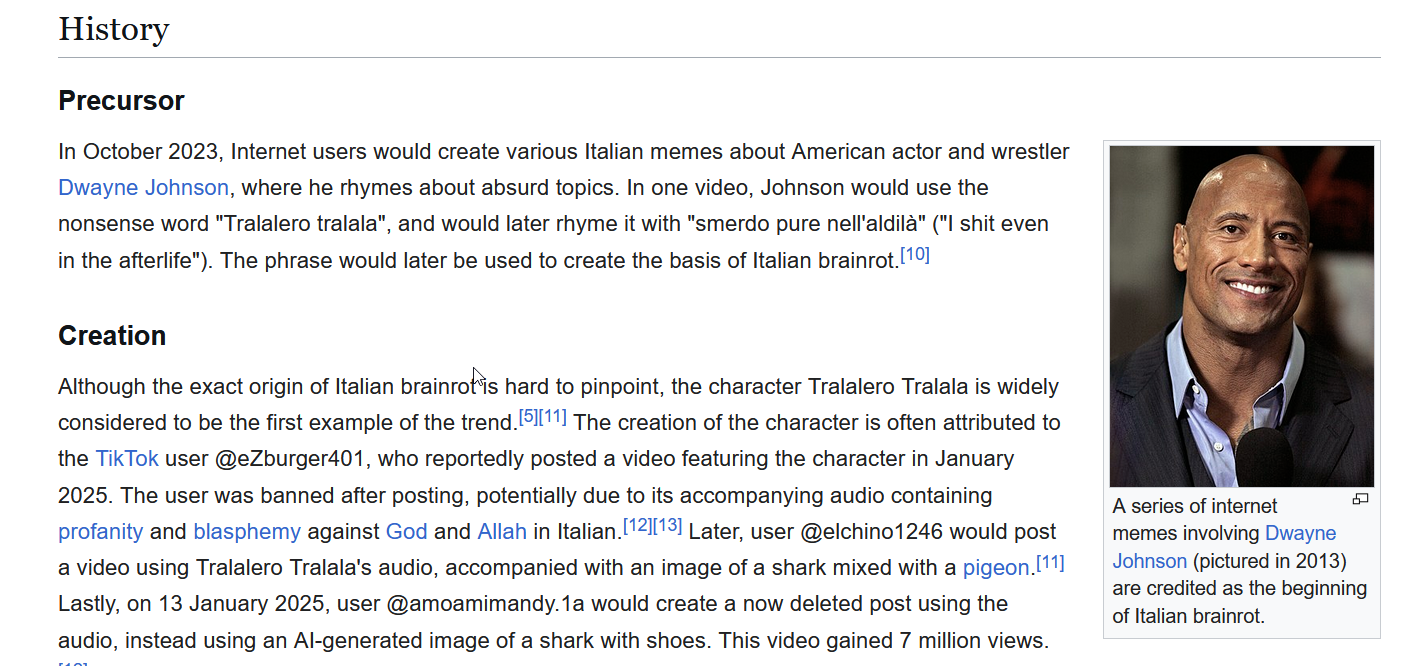Click citation [11] after the word pigeon
The width and height of the screenshot is (1428, 666).
coord(1050,562)
